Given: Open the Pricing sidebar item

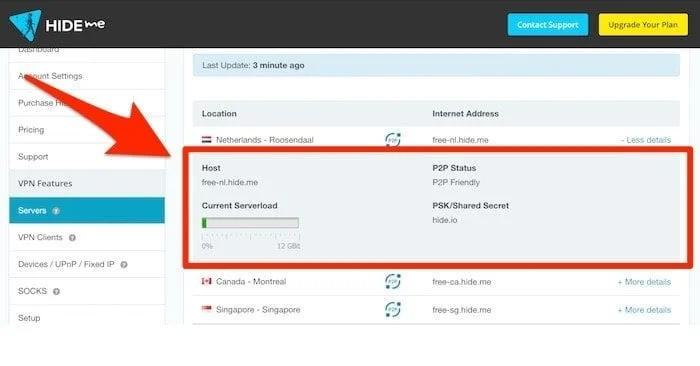Looking at the screenshot, I should coord(87,130).
